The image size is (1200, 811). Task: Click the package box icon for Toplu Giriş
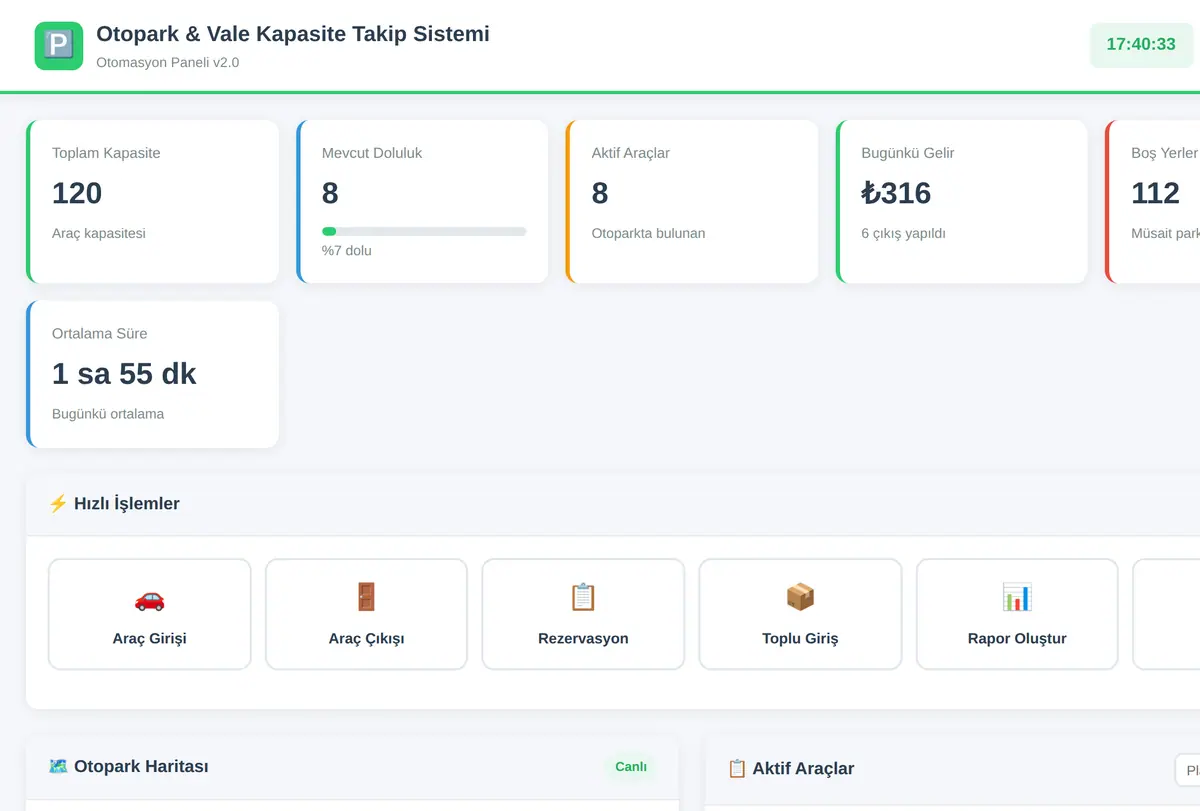[x=800, y=598]
